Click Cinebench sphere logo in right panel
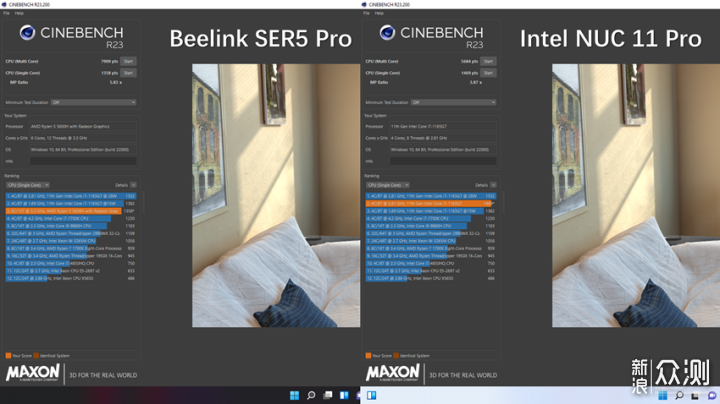 tap(387, 33)
